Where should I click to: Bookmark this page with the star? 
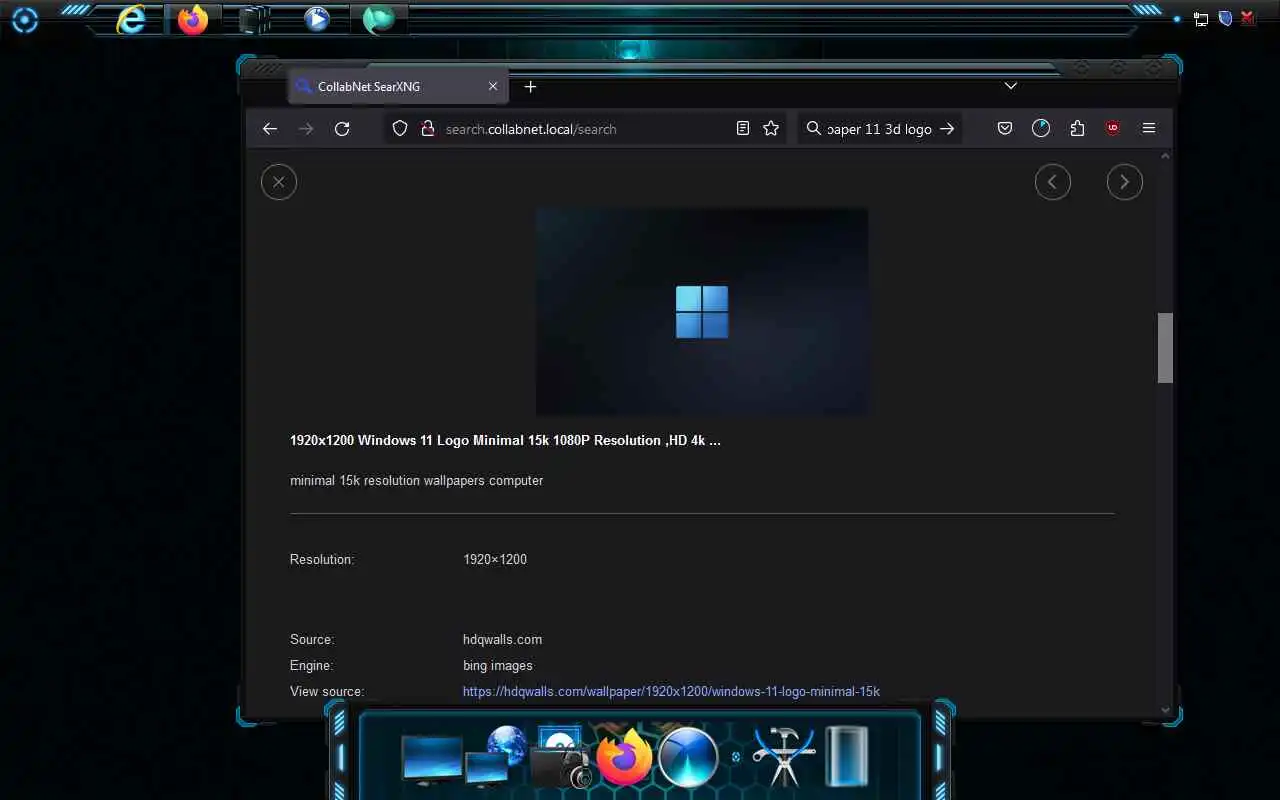coord(771,129)
